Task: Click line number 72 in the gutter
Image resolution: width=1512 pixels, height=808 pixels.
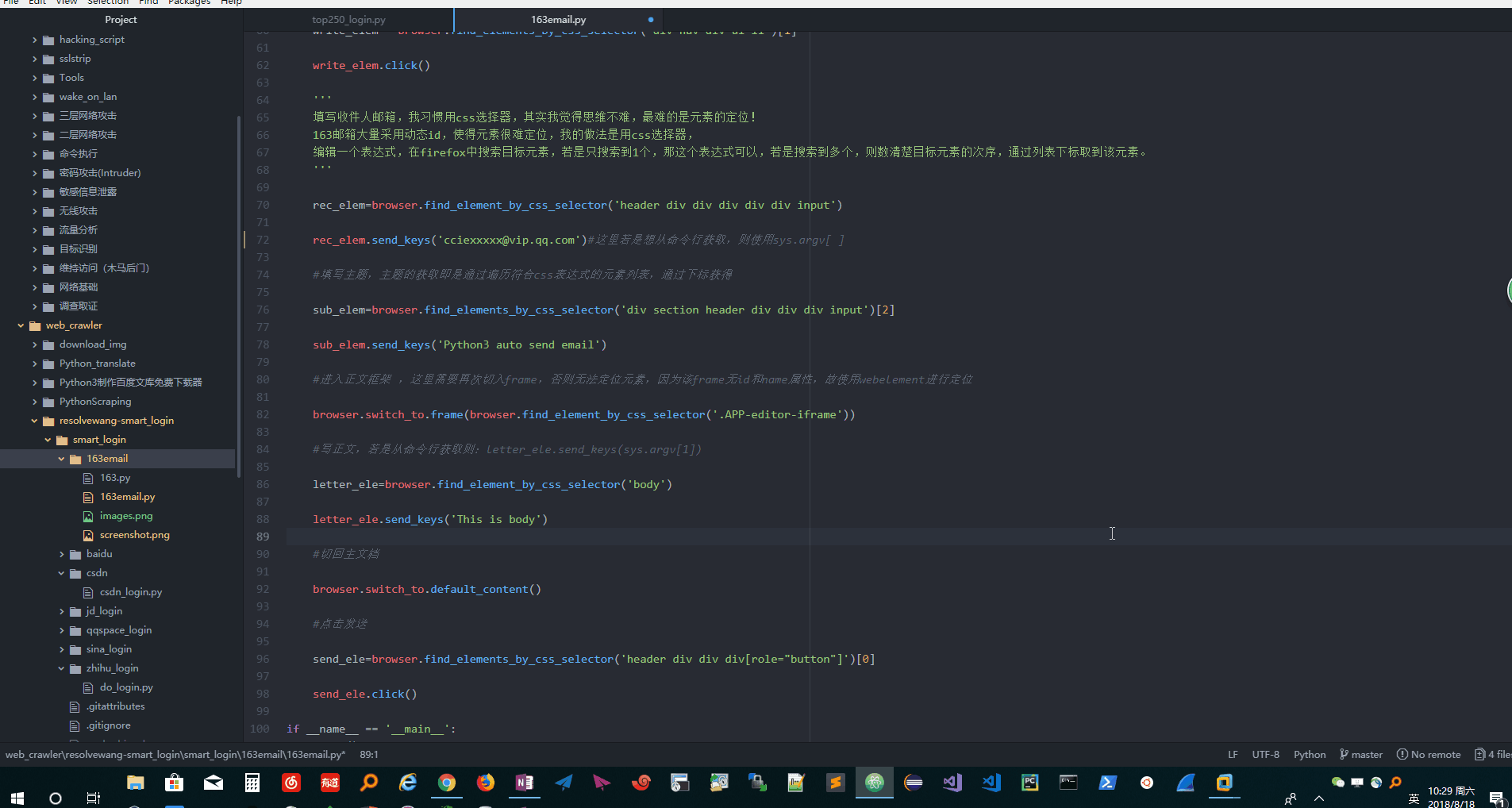Action: coord(263,240)
